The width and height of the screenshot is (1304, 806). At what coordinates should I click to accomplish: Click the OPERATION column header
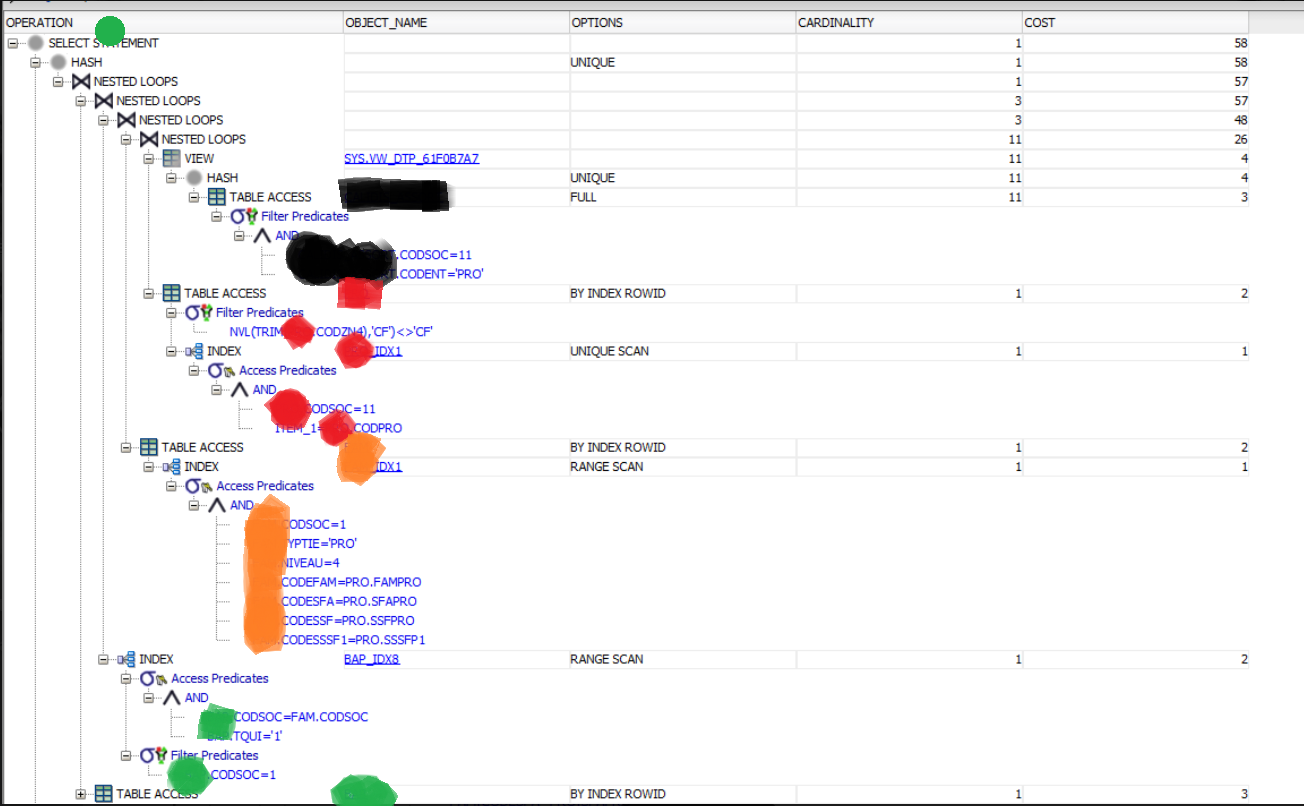172,22
